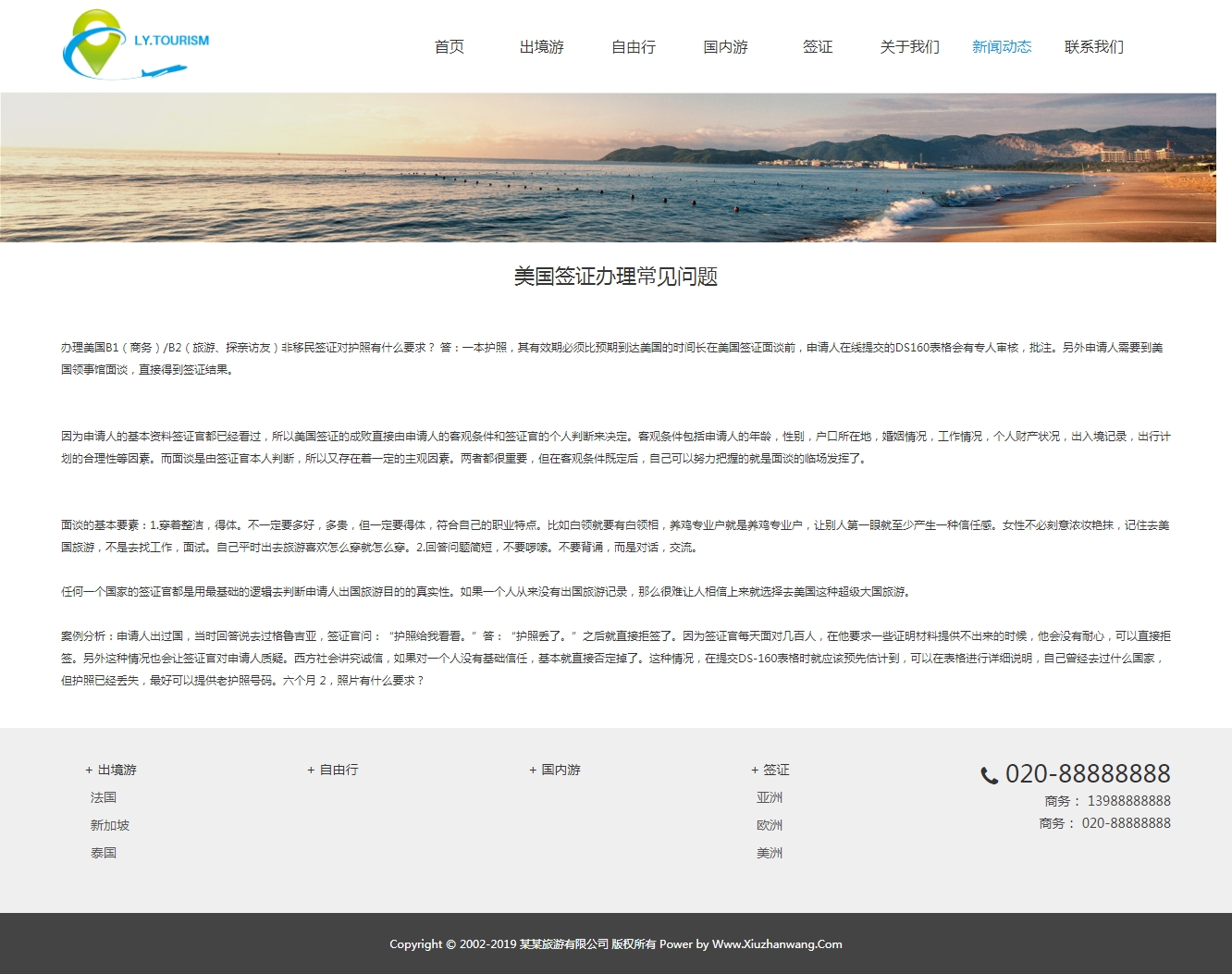The image size is (1232, 974).
Task: Navigate to 联系我们 in the header
Action: (x=1093, y=47)
